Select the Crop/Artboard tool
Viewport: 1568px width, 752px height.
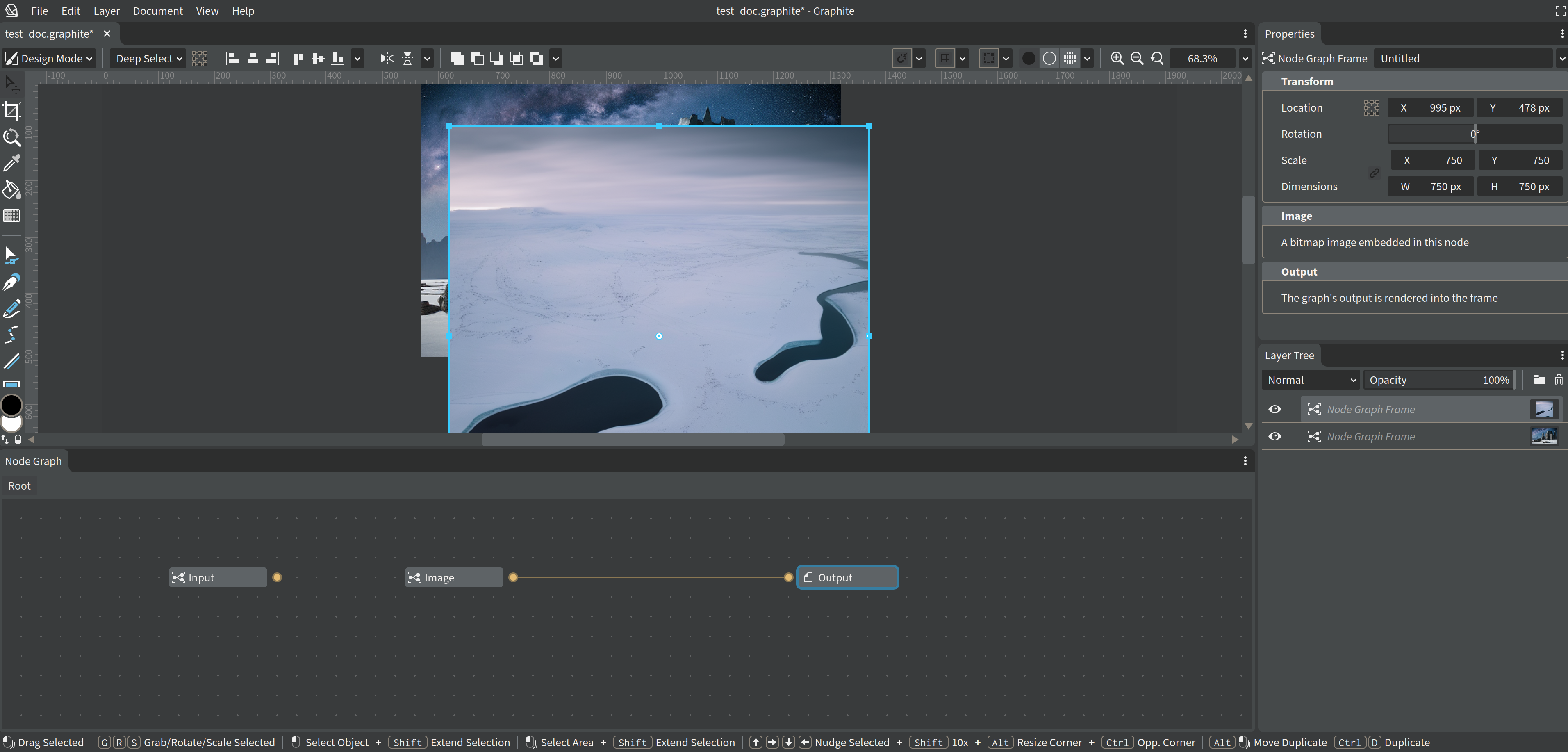click(x=12, y=110)
